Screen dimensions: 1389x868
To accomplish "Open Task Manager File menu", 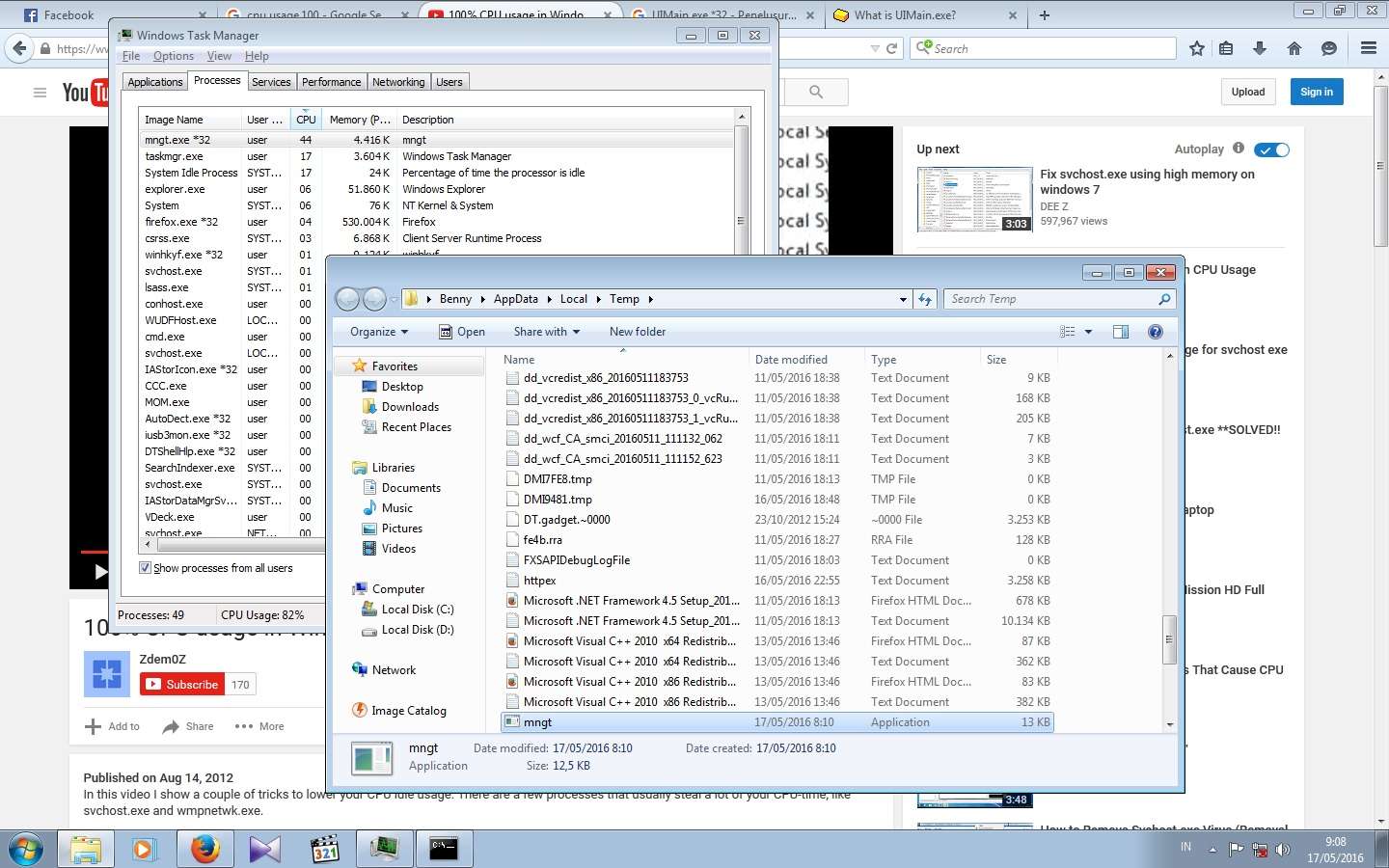I will tap(131, 56).
